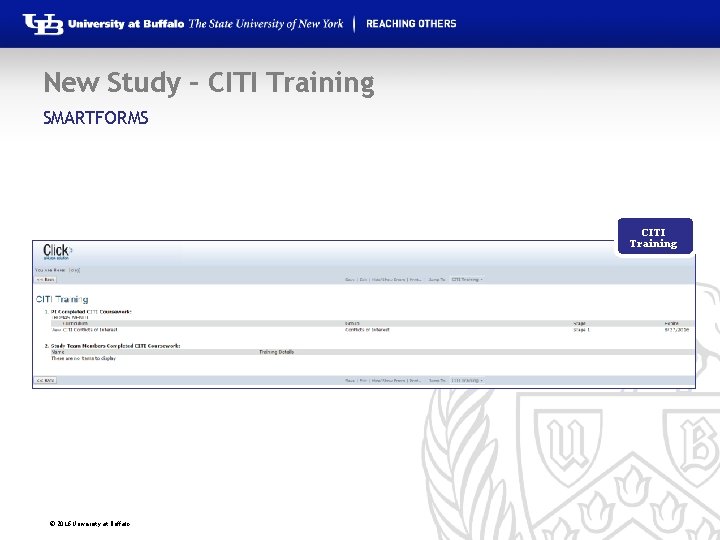720x540 pixels.
Task: Click the There are no items to display message
Action: (x=84, y=358)
